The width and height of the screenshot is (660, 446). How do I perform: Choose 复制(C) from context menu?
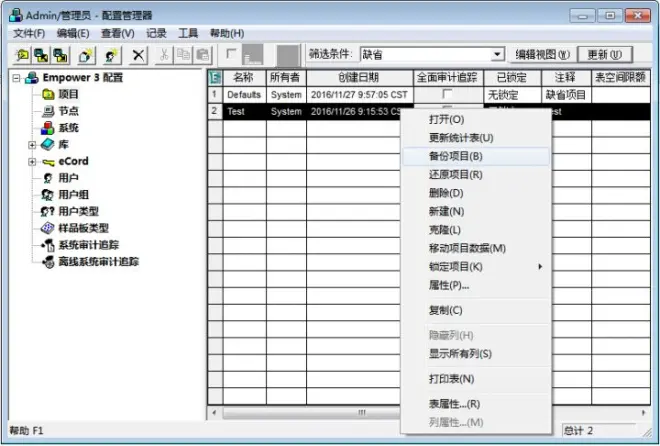coord(476,311)
